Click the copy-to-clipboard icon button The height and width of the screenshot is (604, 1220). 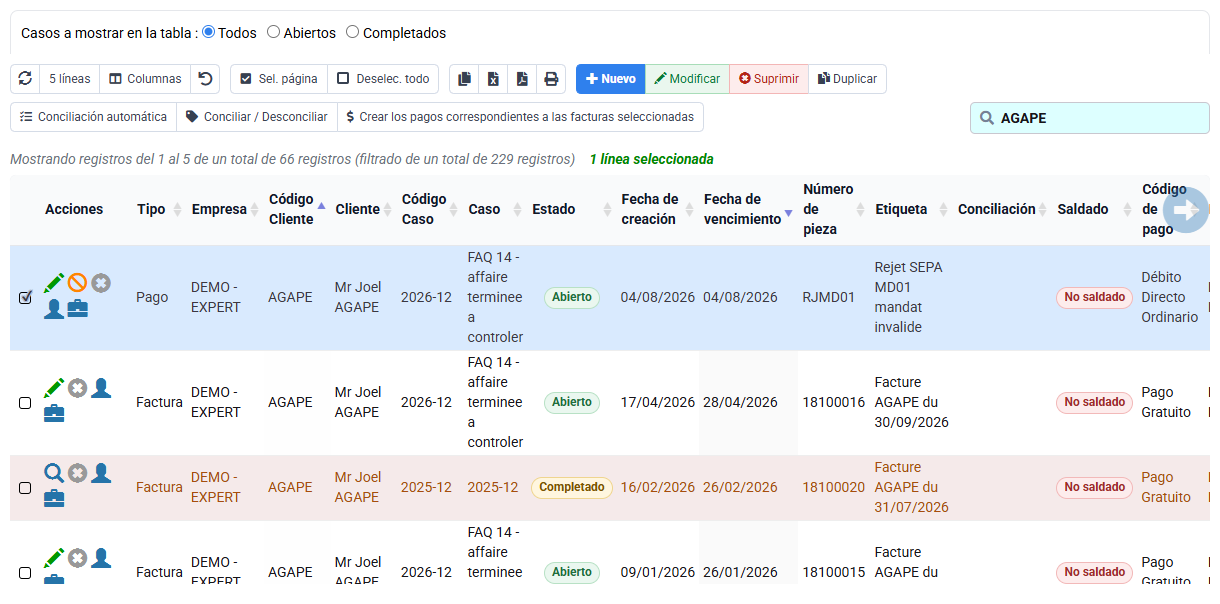(x=464, y=79)
